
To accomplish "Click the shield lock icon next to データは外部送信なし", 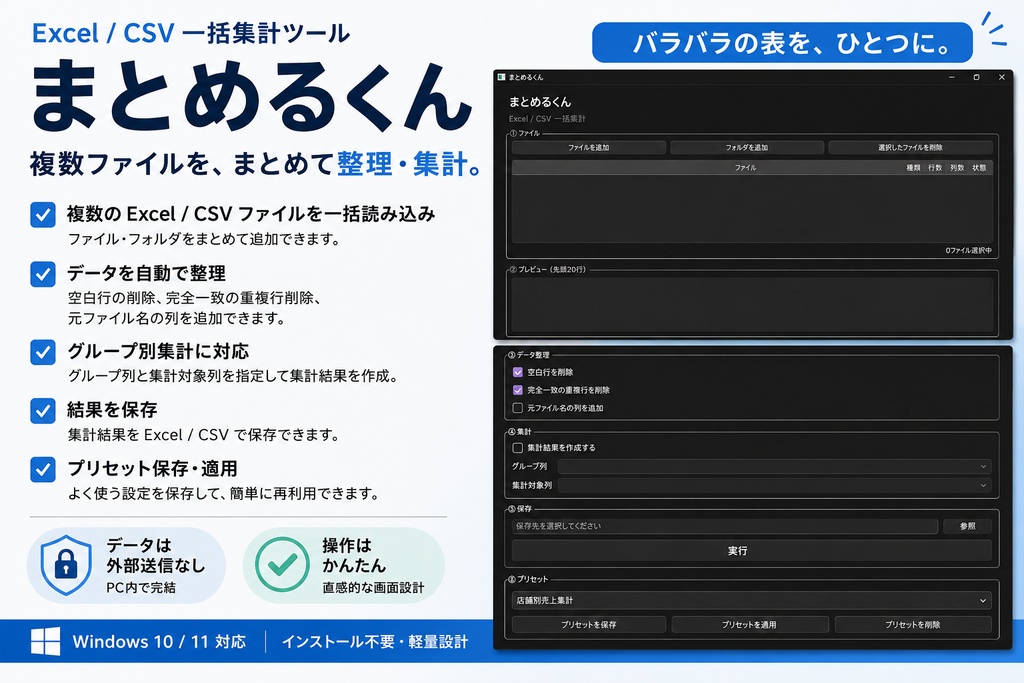I will tap(66, 565).
